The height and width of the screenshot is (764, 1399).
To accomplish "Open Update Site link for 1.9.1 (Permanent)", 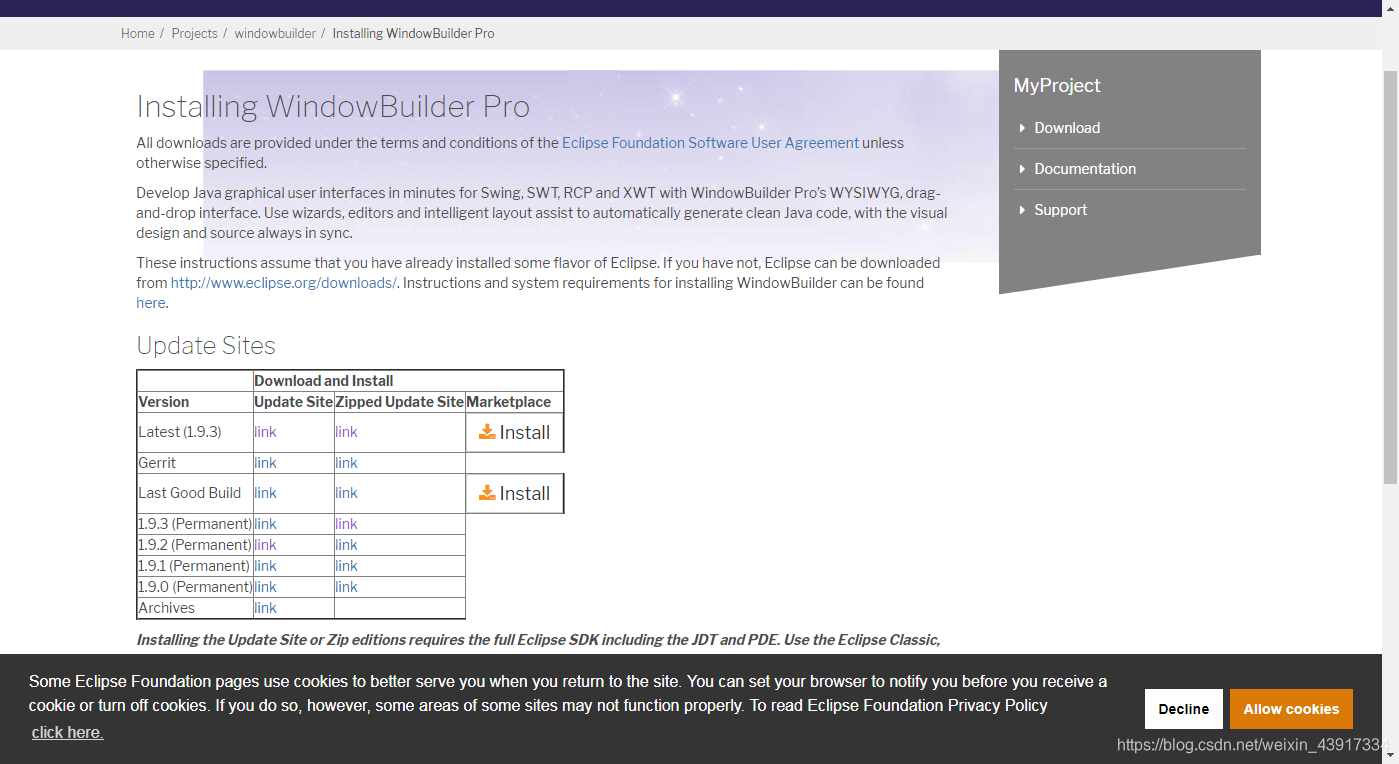I will 266,566.
